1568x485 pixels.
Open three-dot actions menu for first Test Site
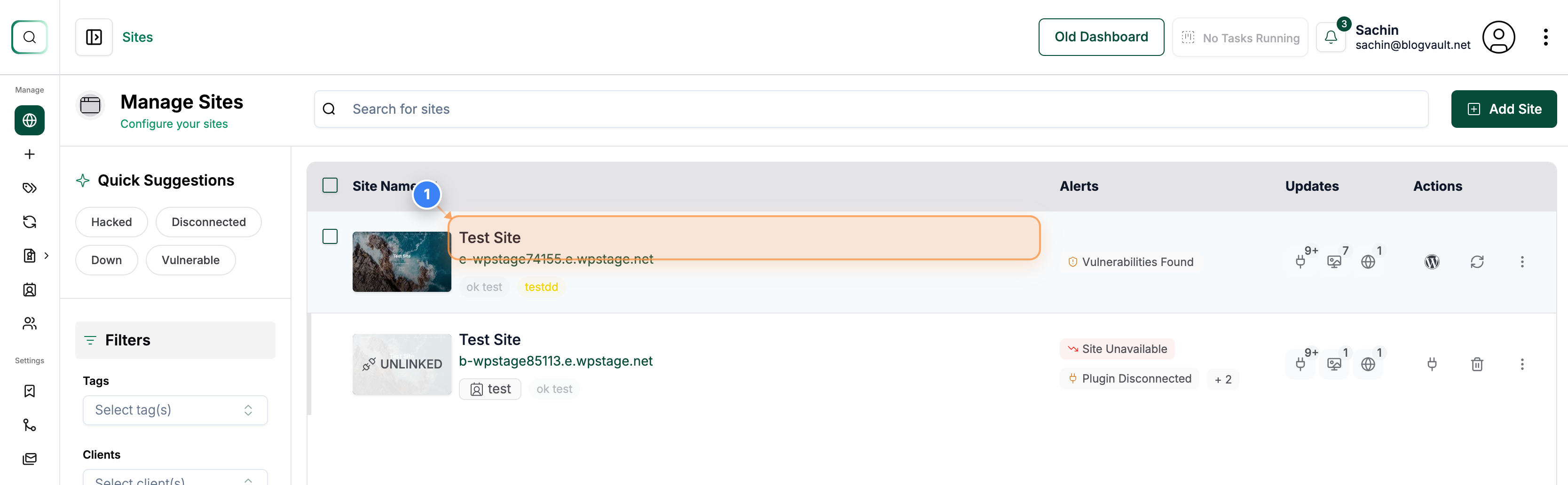point(1522,262)
